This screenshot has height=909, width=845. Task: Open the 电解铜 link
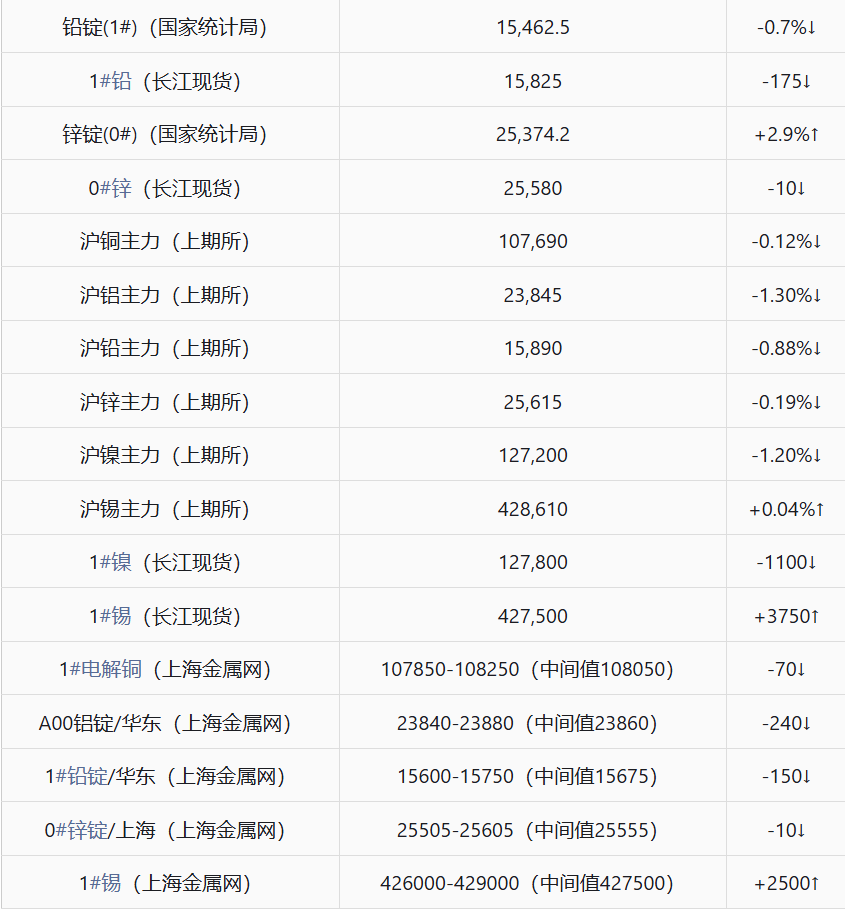(x=112, y=670)
